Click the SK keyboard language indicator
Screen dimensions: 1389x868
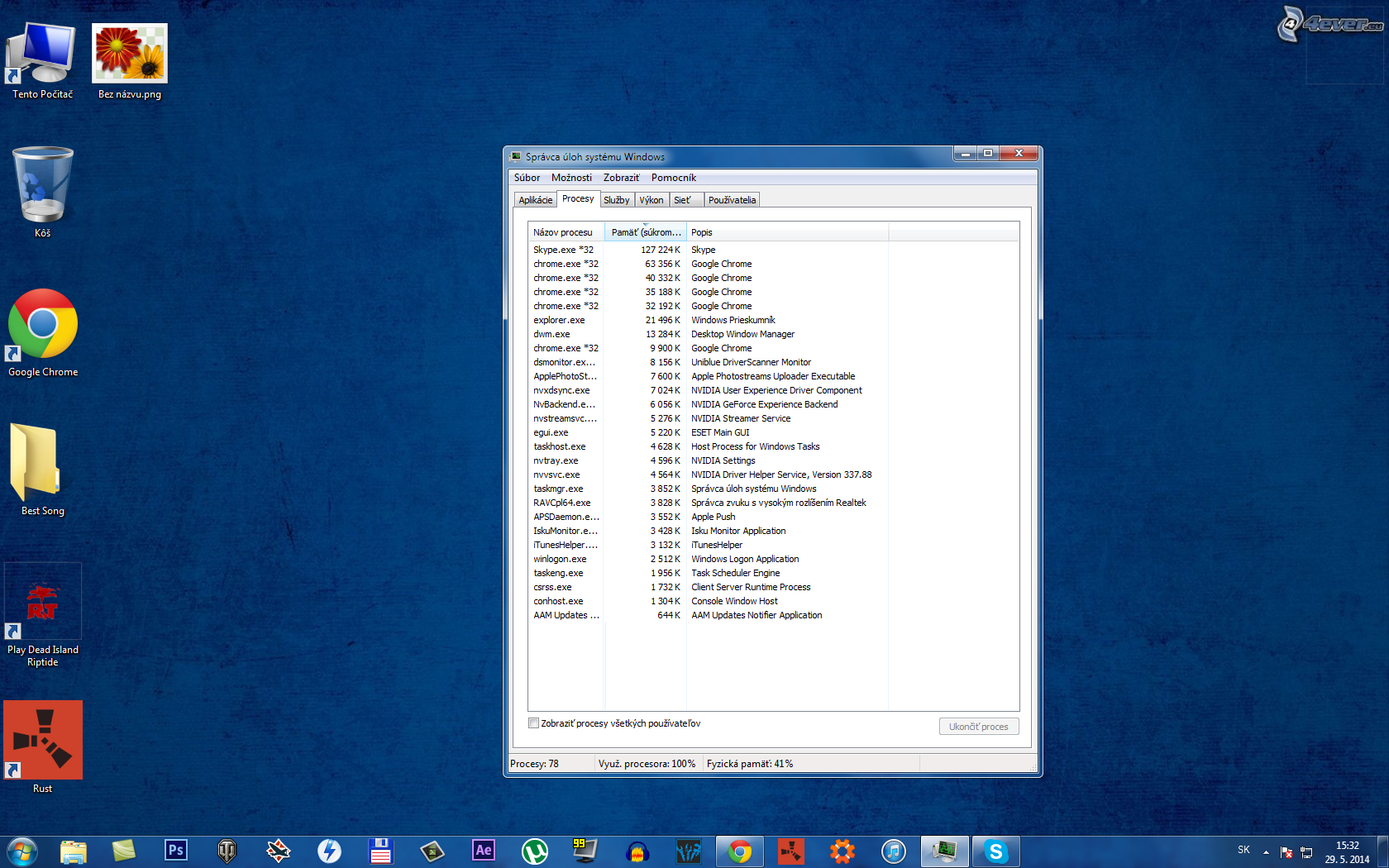coord(1243,850)
